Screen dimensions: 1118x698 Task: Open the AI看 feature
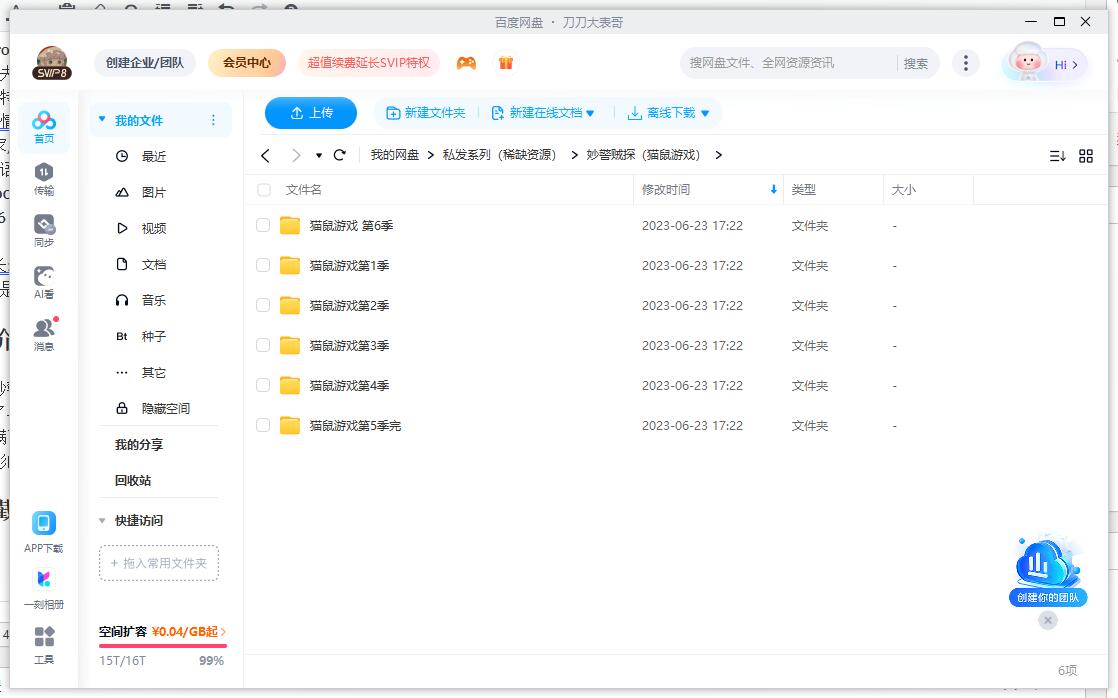[43, 282]
